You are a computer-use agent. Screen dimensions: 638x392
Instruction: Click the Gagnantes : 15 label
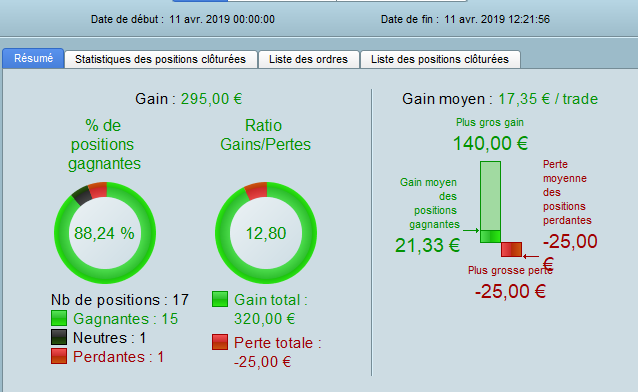tap(126, 319)
